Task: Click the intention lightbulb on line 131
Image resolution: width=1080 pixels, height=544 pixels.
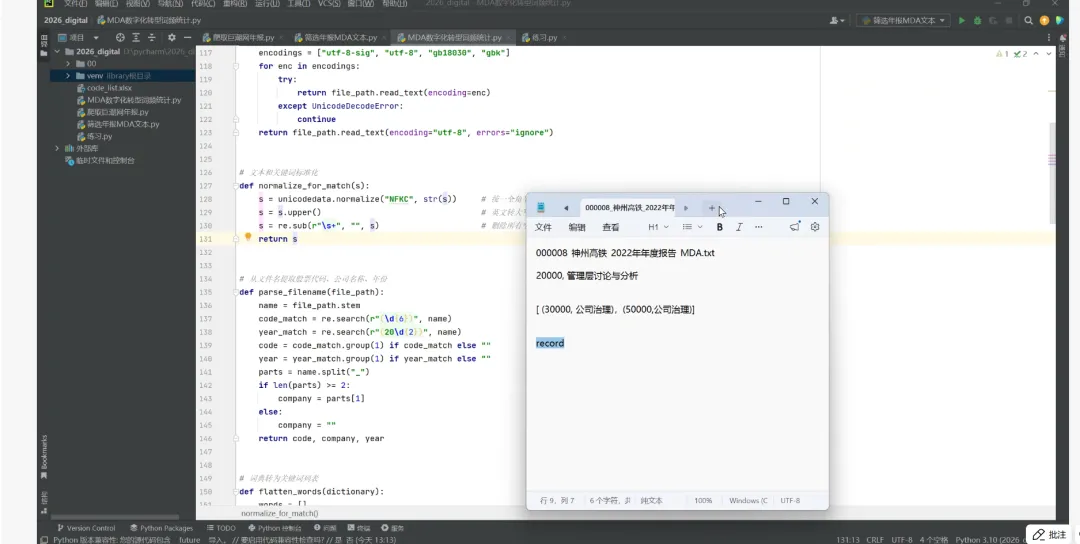Action: click(x=249, y=237)
